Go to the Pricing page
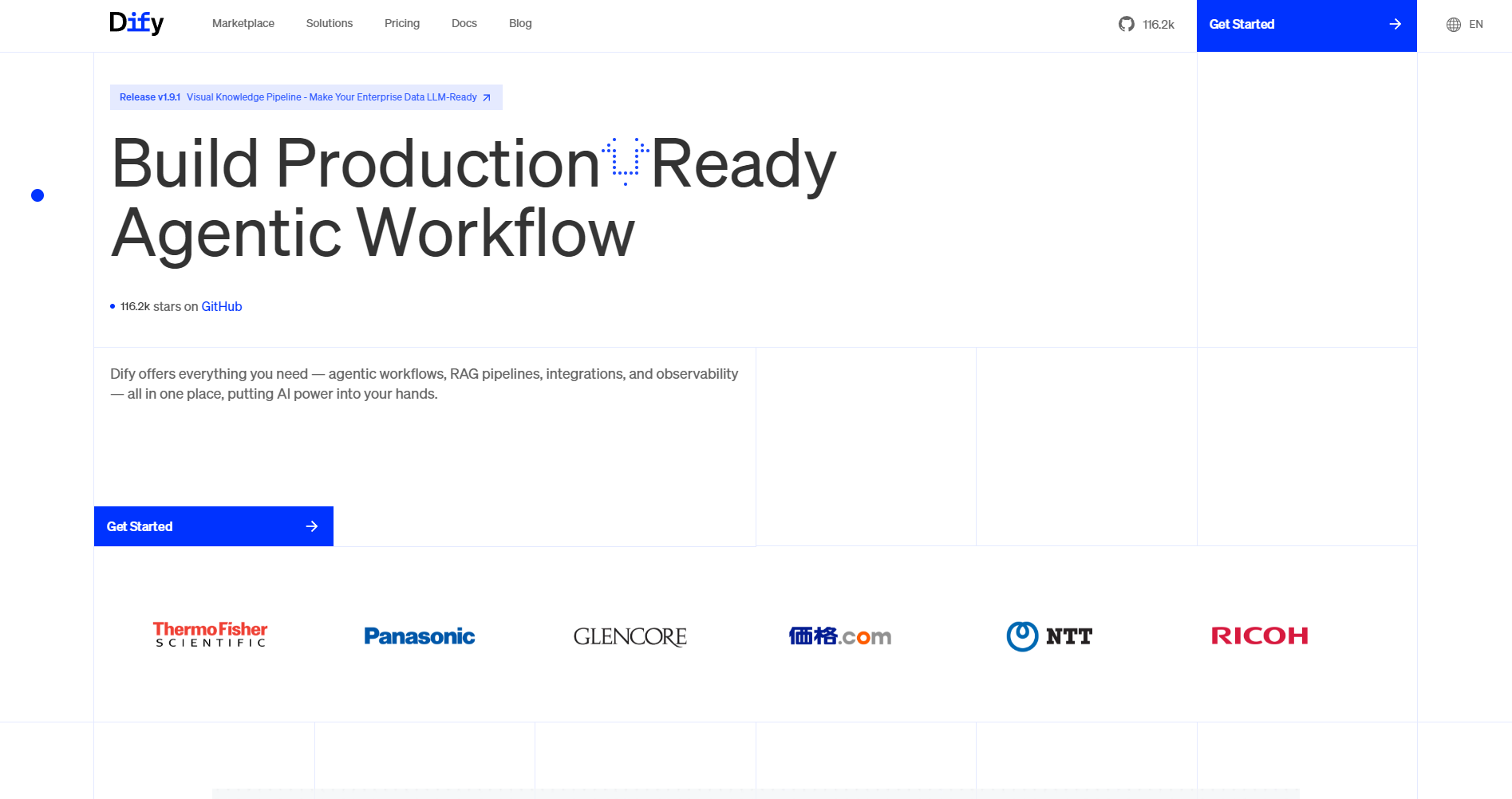Viewport: 1512px width, 799px height. click(401, 24)
